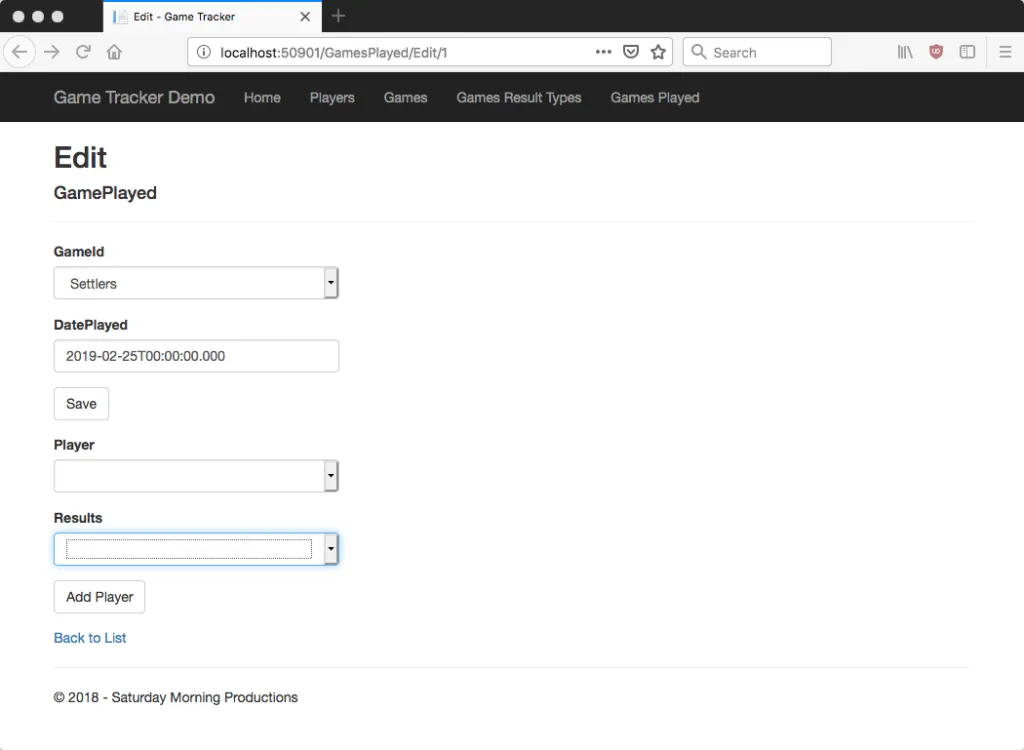Click the Save button
This screenshot has height=750, width=1024.
81,404
